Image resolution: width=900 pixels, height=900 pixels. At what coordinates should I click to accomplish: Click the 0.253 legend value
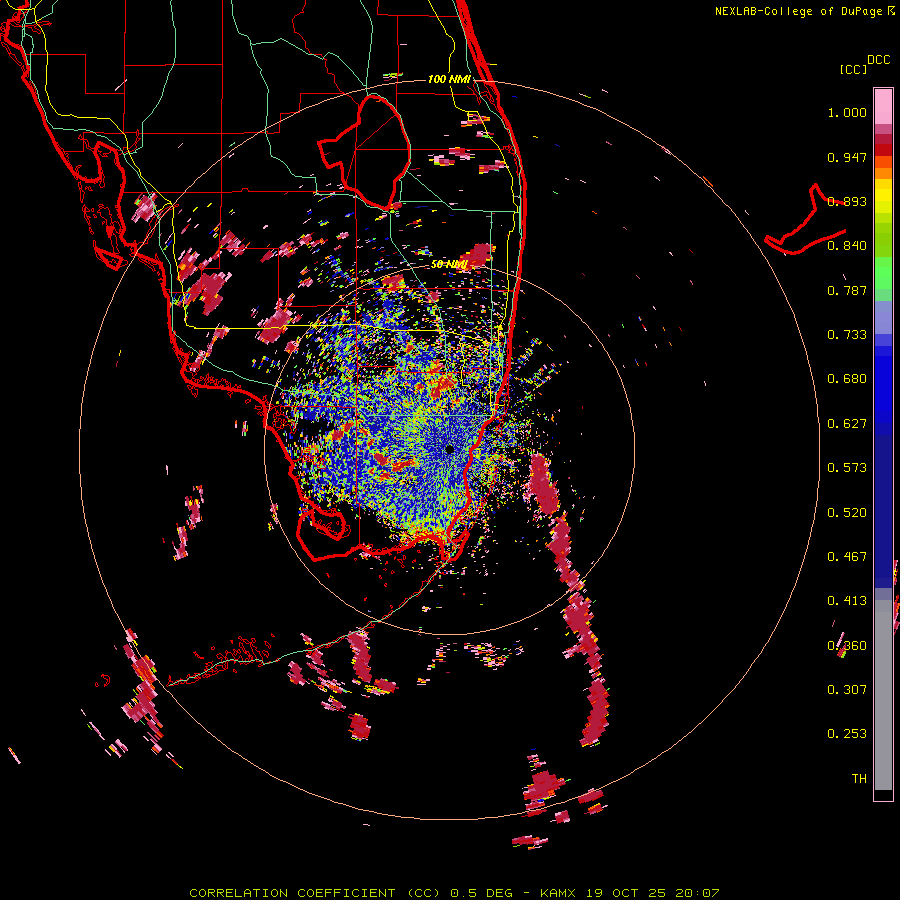tap(847, 734)
